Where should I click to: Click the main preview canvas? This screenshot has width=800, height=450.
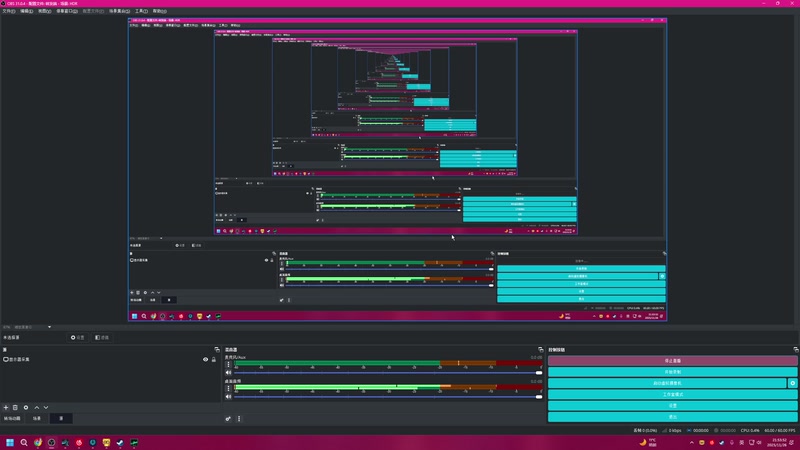397,170
